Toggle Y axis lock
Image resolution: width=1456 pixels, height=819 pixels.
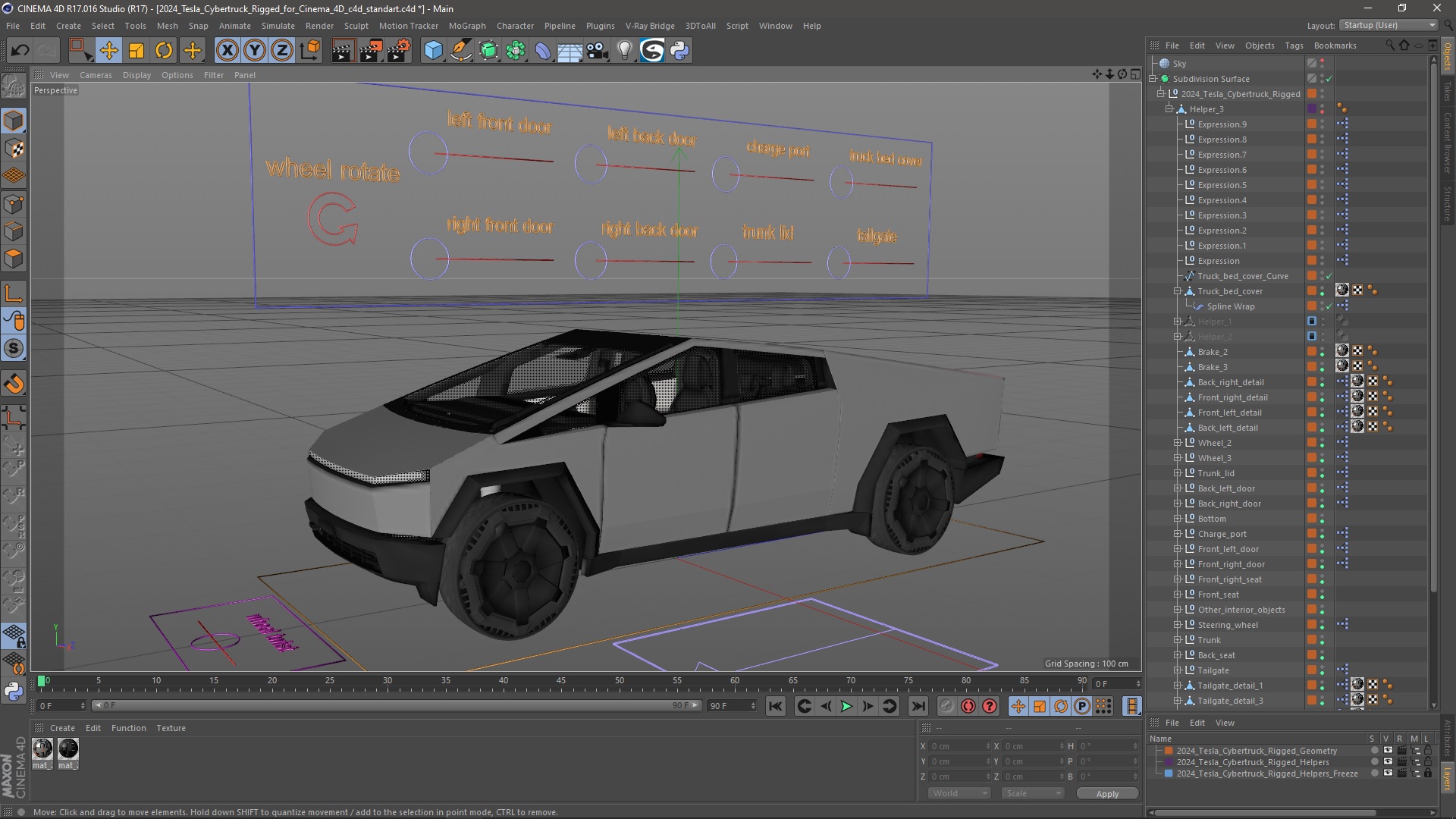255,51
